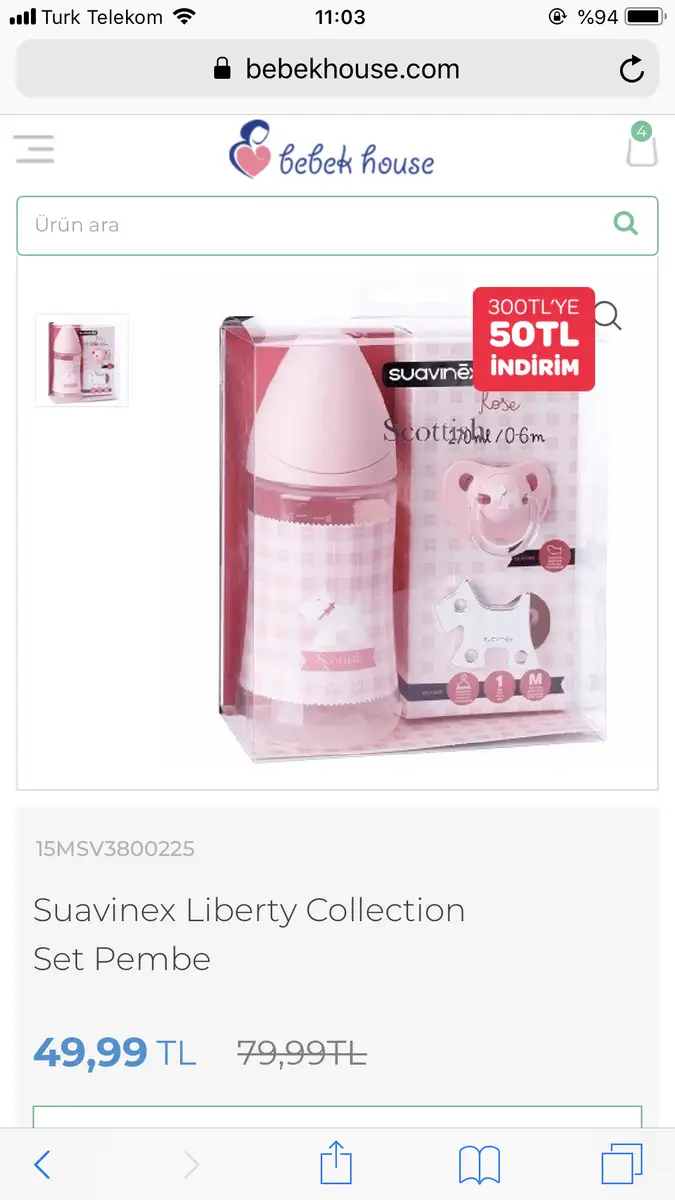Tap the green-bordered button below price
675x1200 pixels.
337,1117
